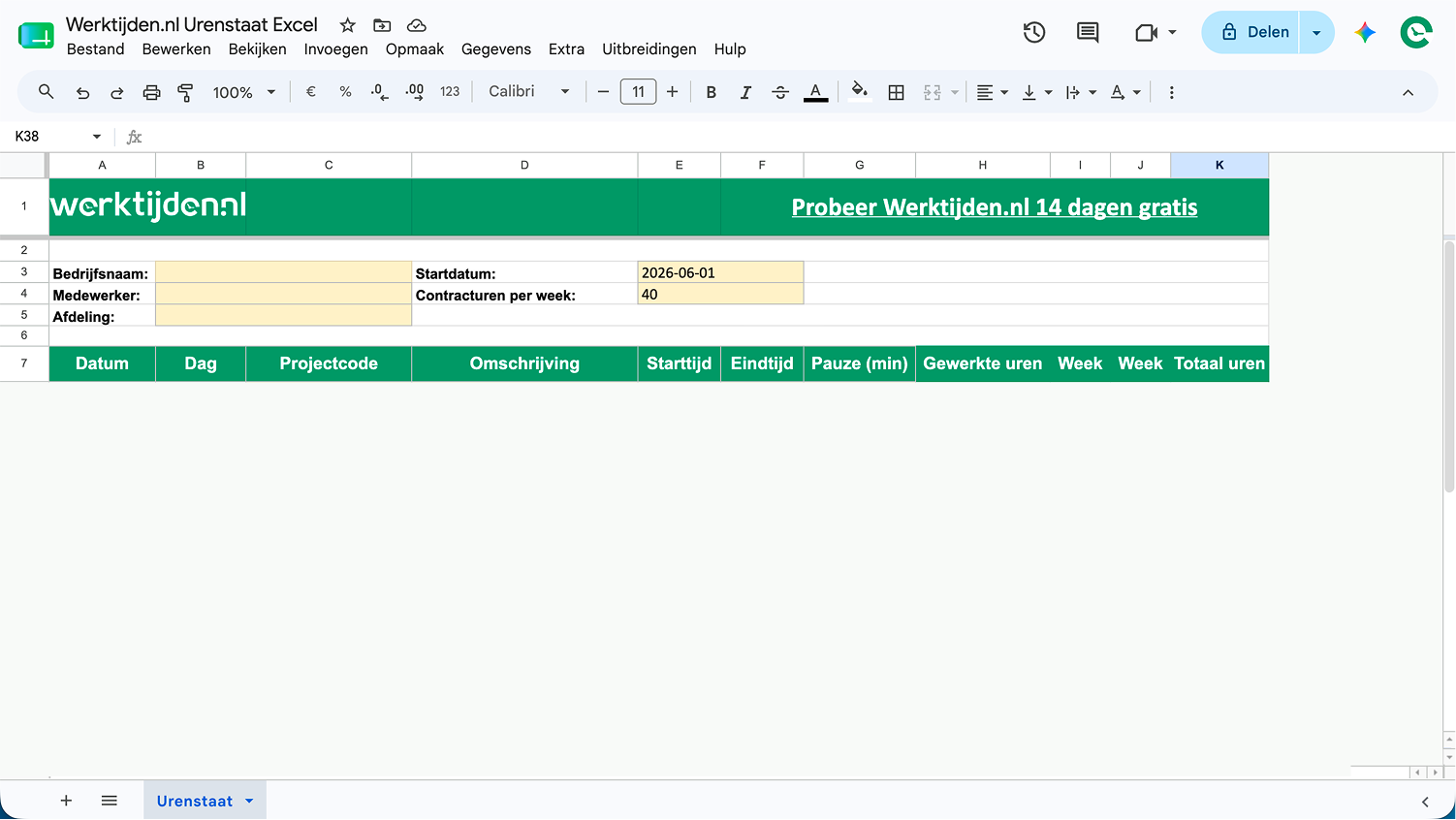1456x820 pixels.
Task: Open the side panel arrow at bottom right
Action: click(1425, 802)
